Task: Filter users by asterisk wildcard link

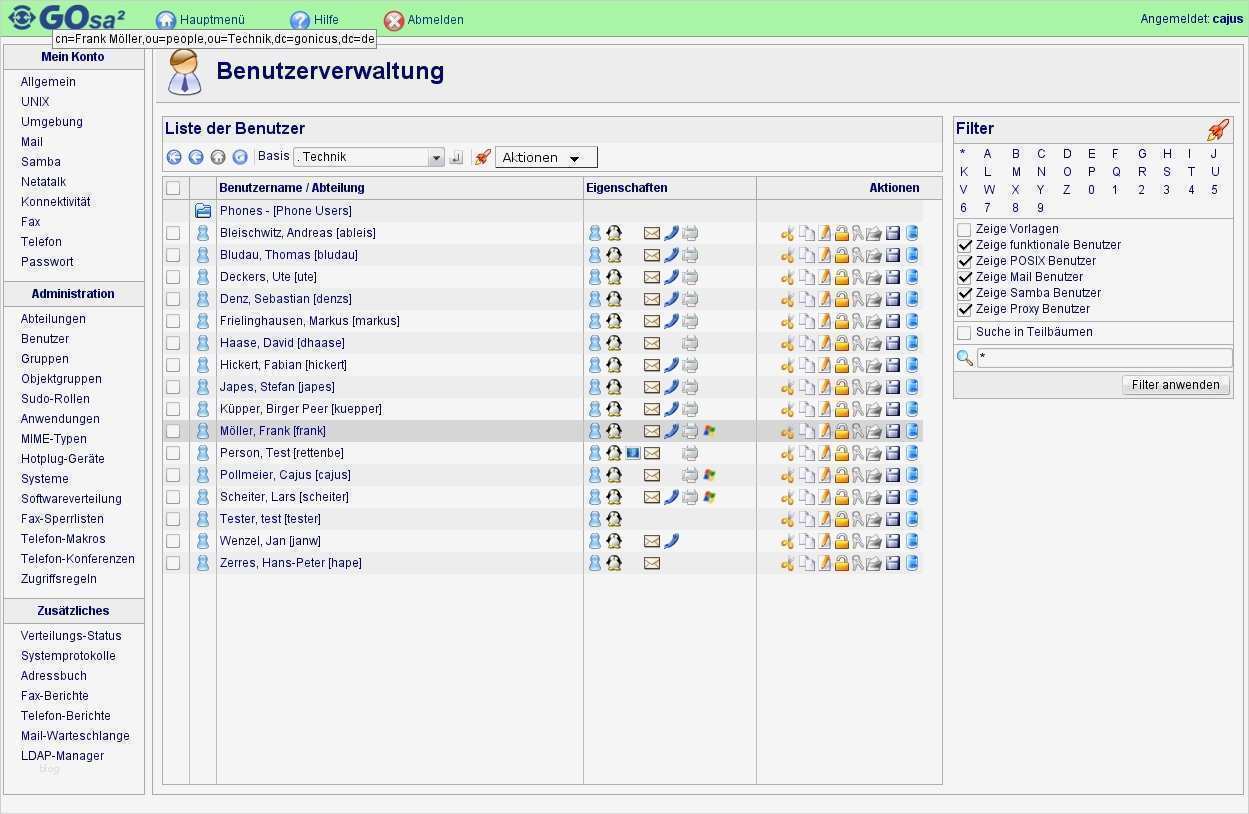Action: point(963,154)
